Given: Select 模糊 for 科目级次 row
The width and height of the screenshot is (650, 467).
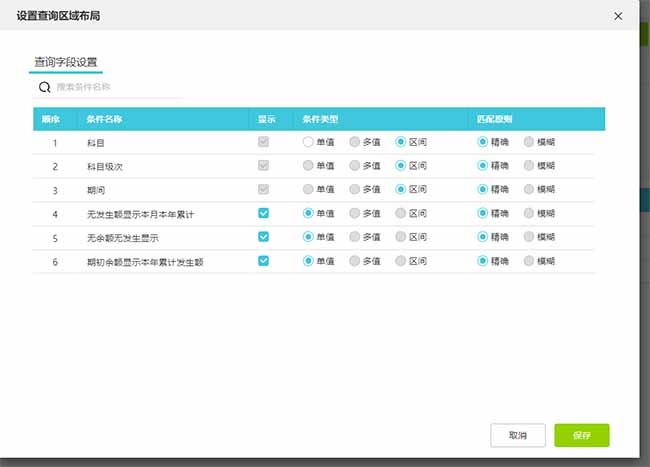Looking at the screenshot, I should coord(529,165).
